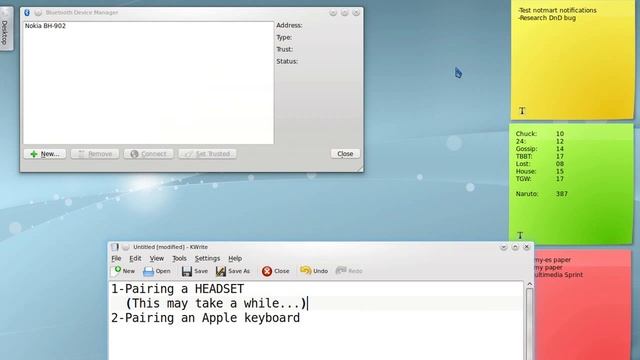Click the Bluetooth icon in the Device Manager title bar
Image resolution: width=640 pixels, height=360 pixels.
pyautogui.click(x=27, y=13)
